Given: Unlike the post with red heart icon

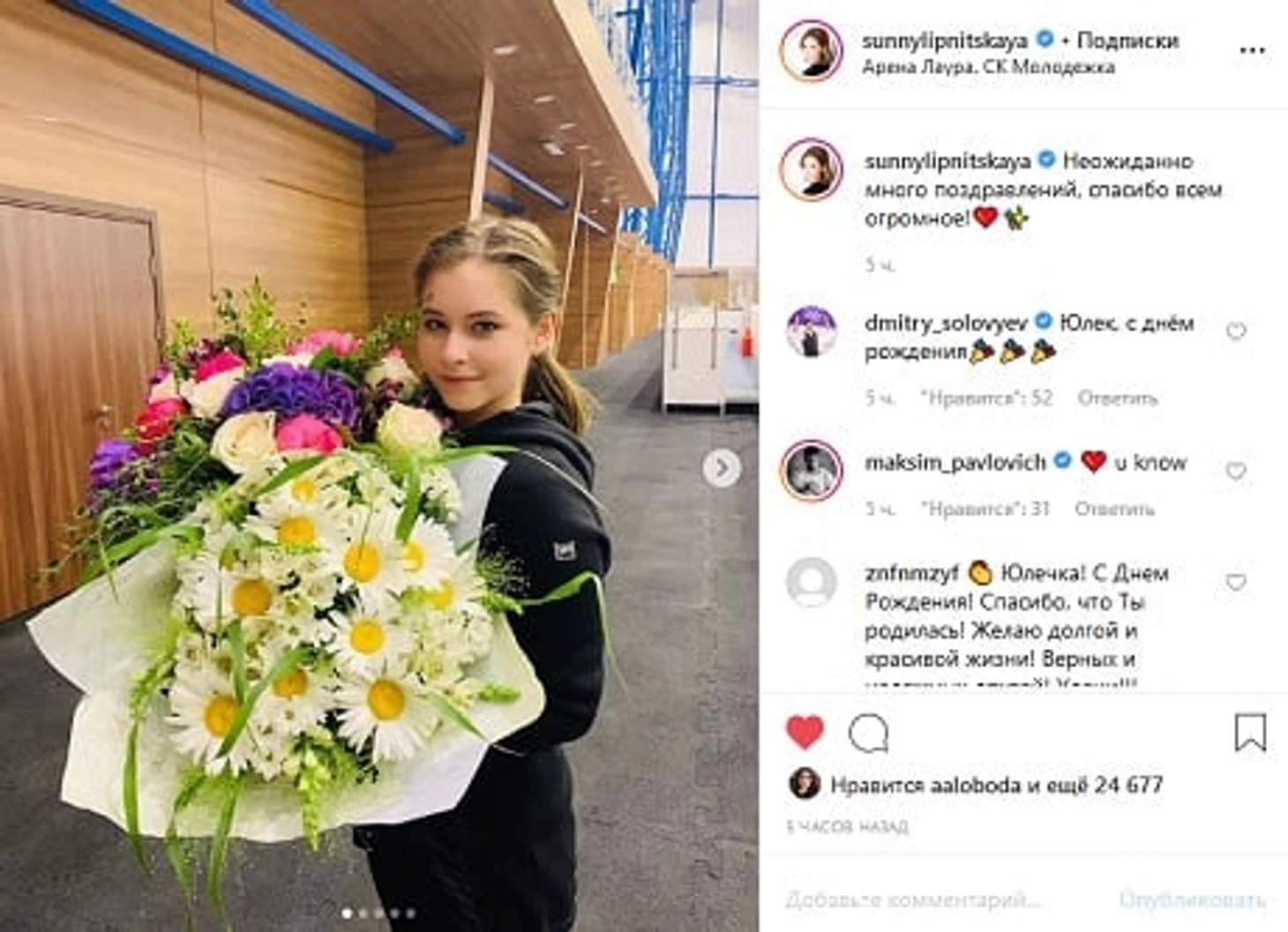Looking at the screenshot, I should point(805,732).
